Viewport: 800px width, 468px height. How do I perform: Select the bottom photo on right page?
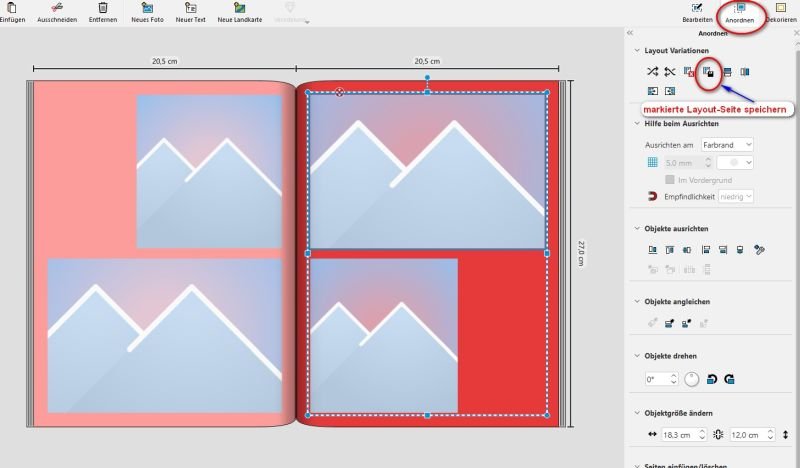(x=384, y=336)
